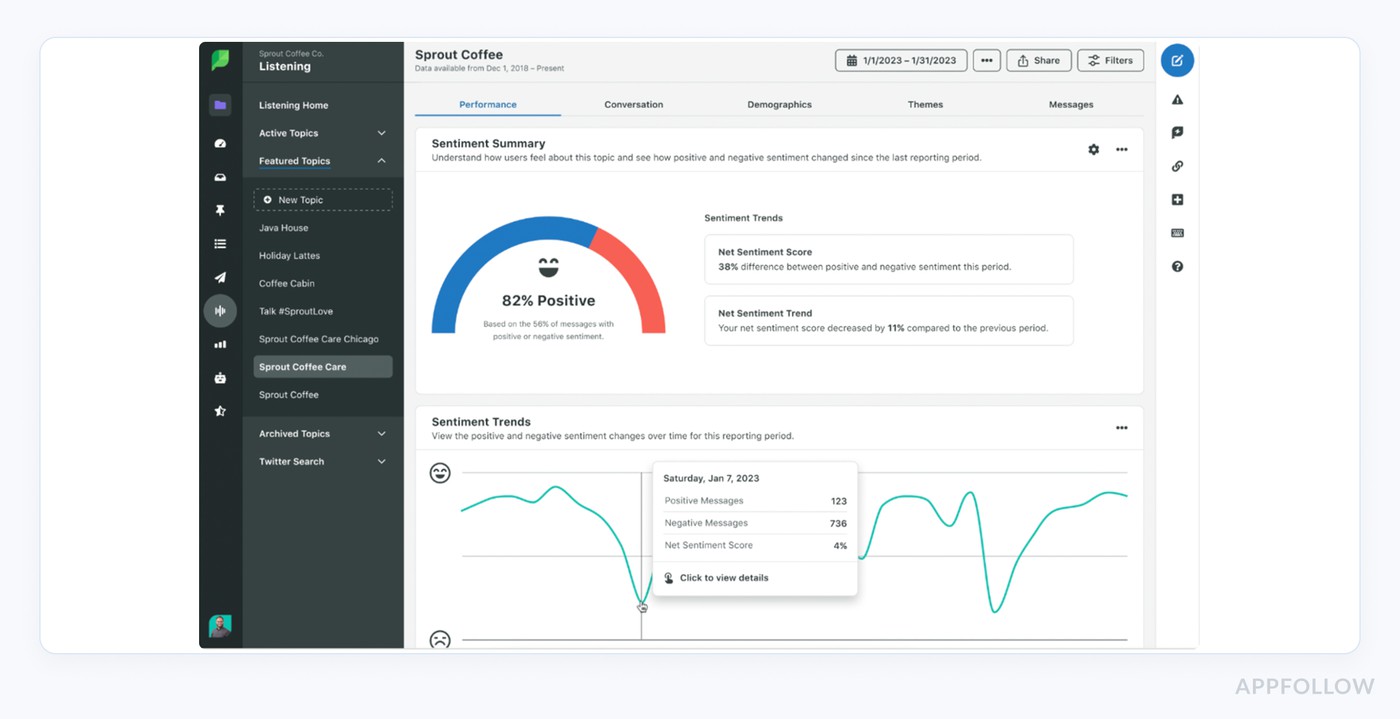The height and width of the screenshot is (719, 1400).
Task: Open the Filters button
Action: coord(1110,61)
